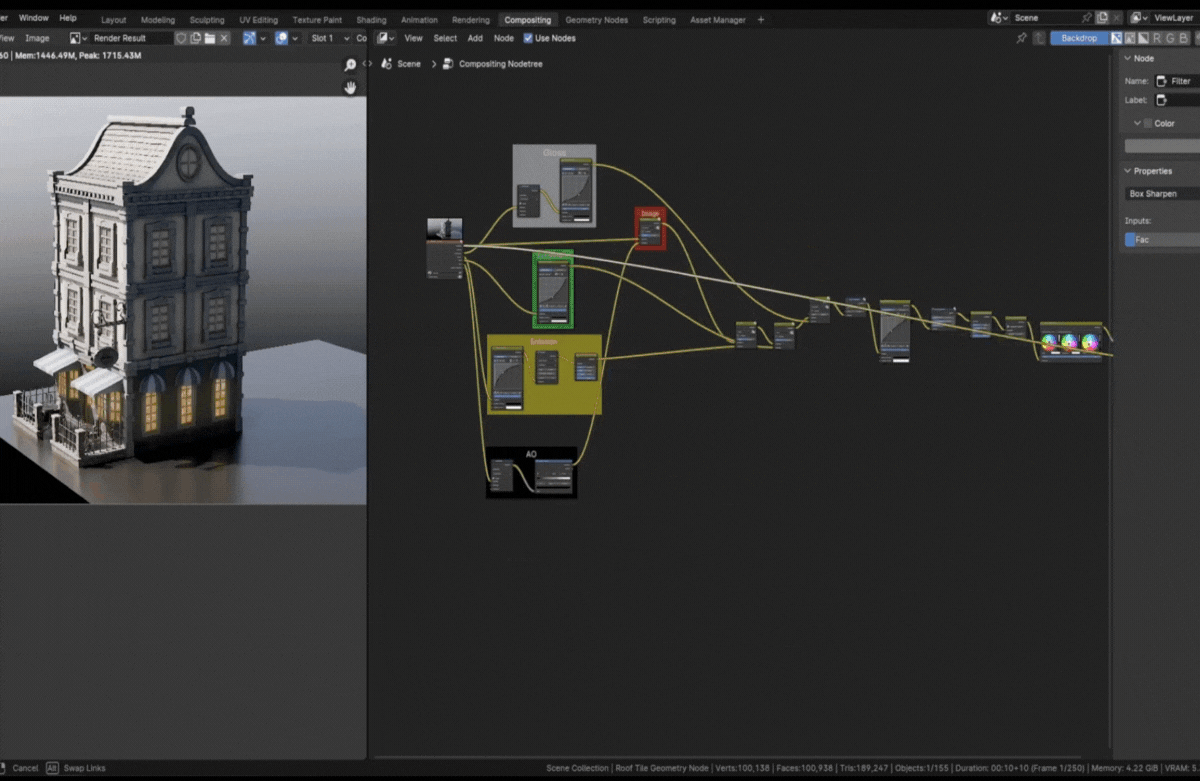
Task: Unlink the image with the X icon
Action: [x=224, y=38]
